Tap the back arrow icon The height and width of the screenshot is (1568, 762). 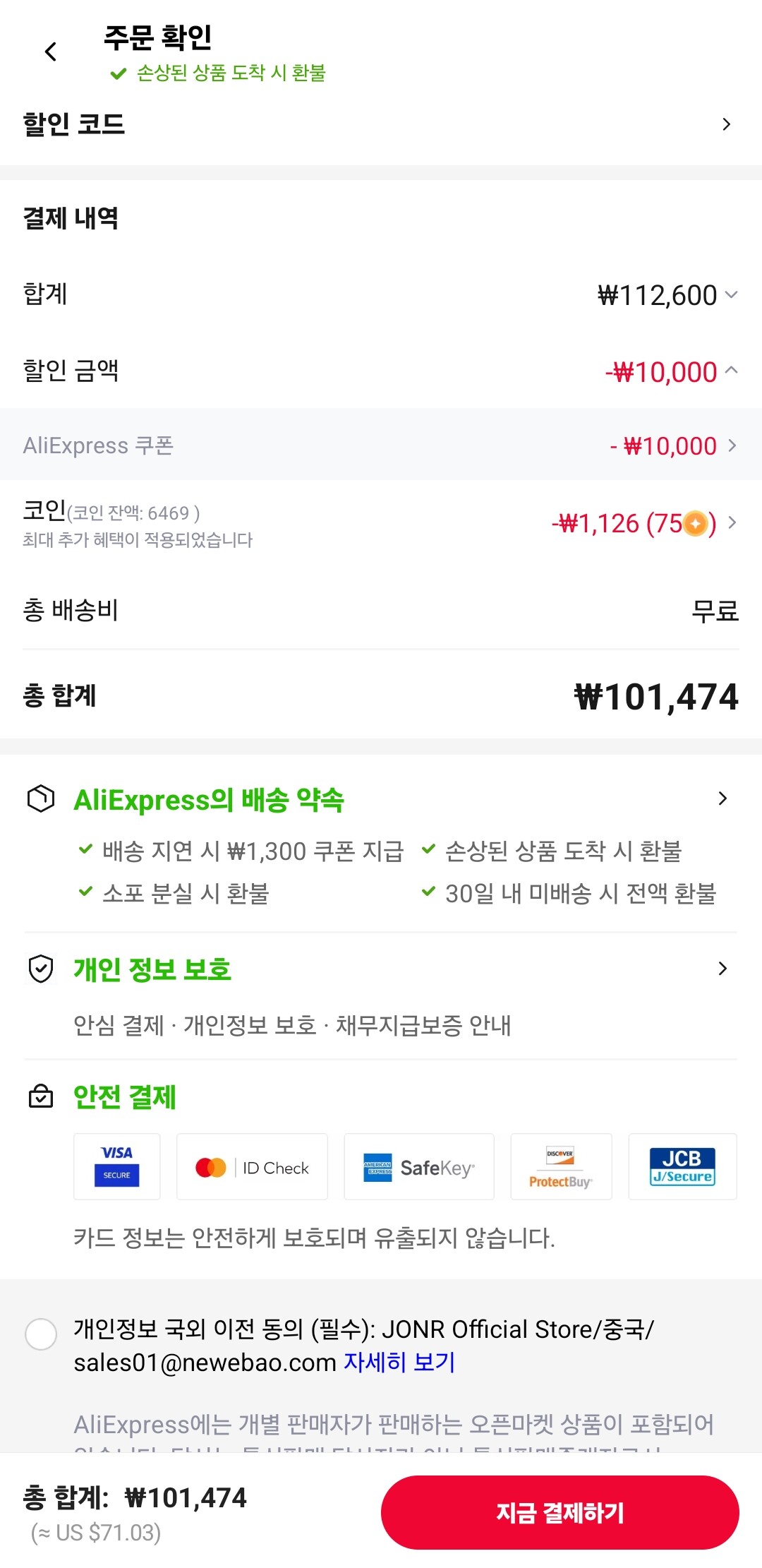51,52
